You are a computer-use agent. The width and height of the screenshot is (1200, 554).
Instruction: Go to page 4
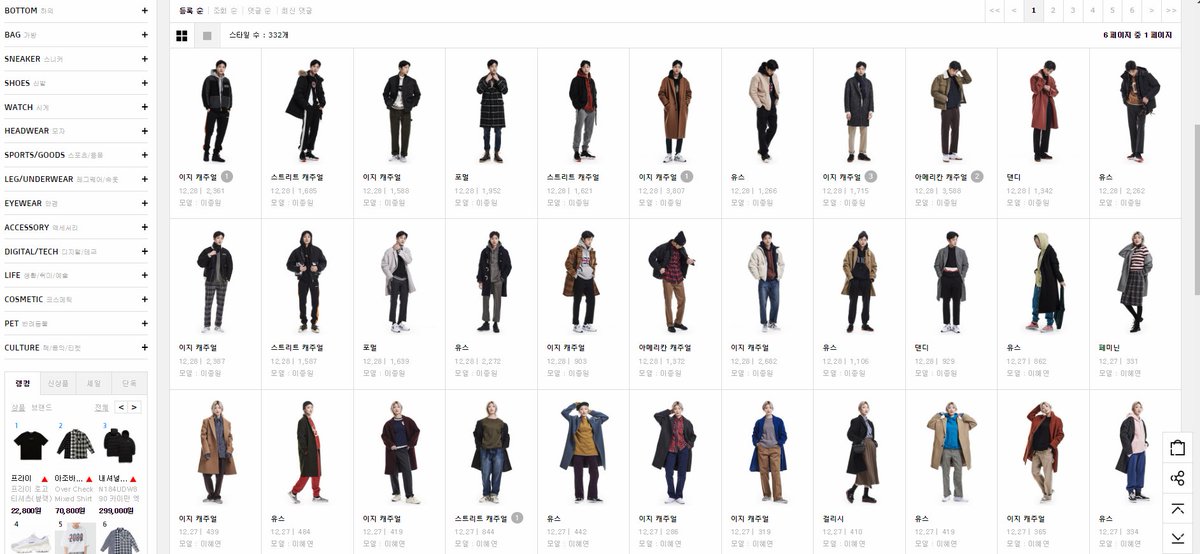click(1092, 10)
